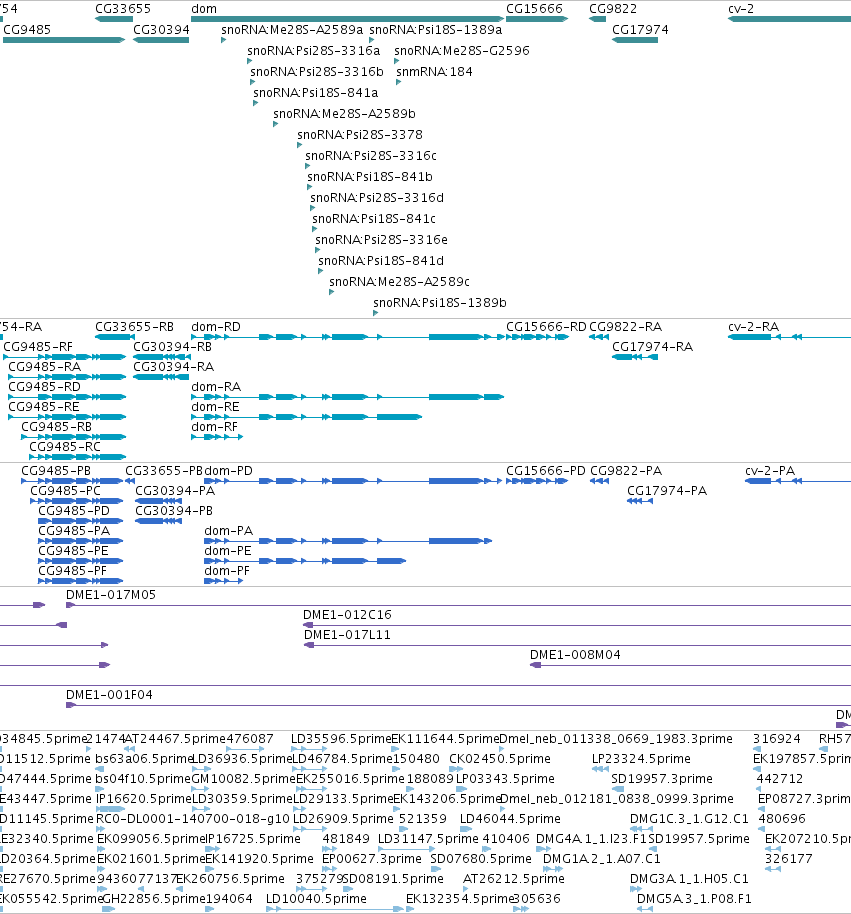Select snoRNA:Psi18S-841d label
Image resolution: width=851 pixels, height=914 pixels.
coord(381,261)
